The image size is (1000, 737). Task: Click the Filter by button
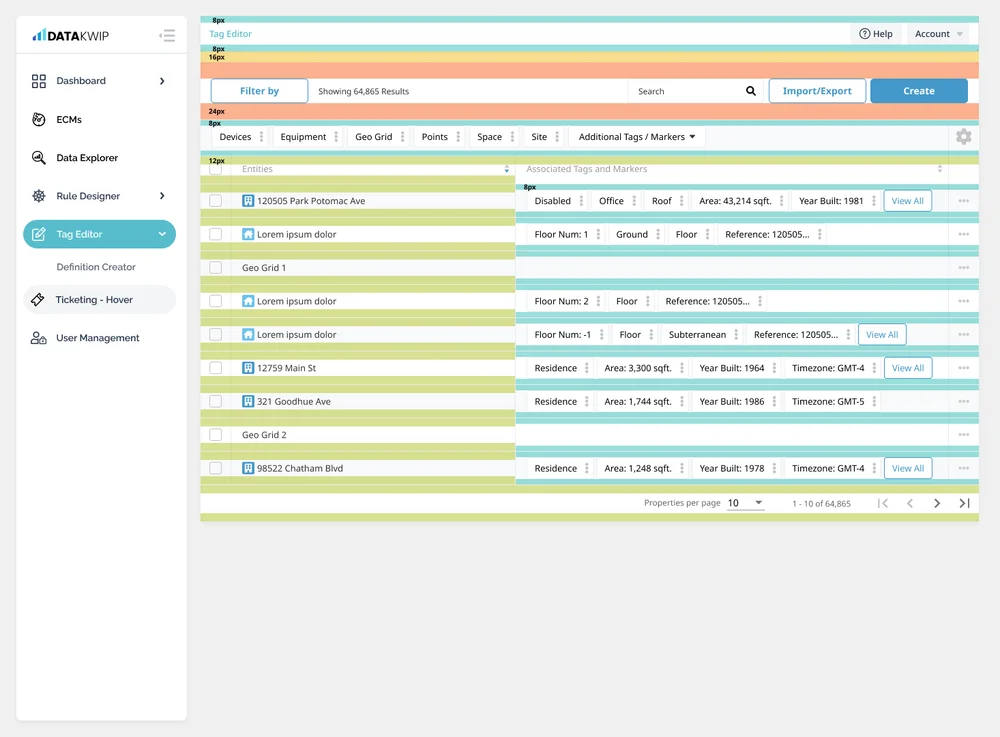(260, 91)
